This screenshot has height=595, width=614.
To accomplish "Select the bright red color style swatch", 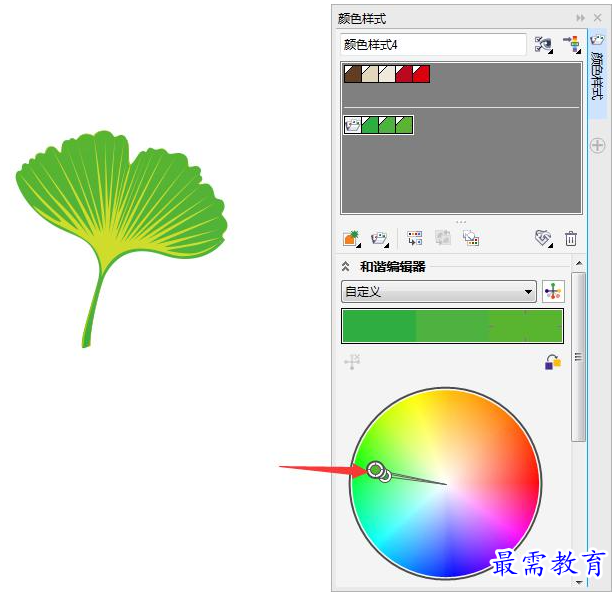I will pyautogui.click(x=421, y=74).
